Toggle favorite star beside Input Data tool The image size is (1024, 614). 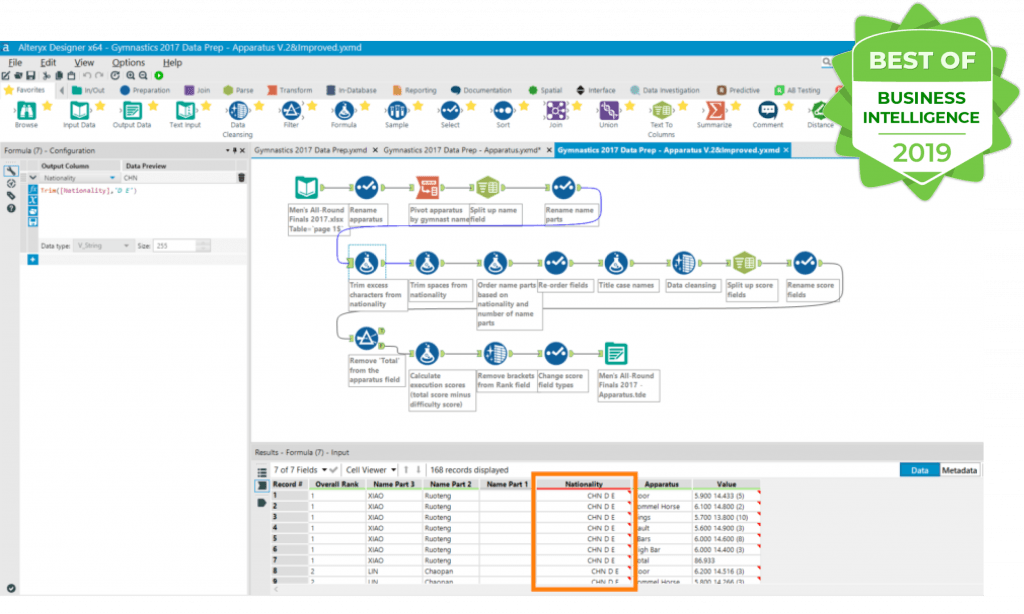(x=100, y=106)
